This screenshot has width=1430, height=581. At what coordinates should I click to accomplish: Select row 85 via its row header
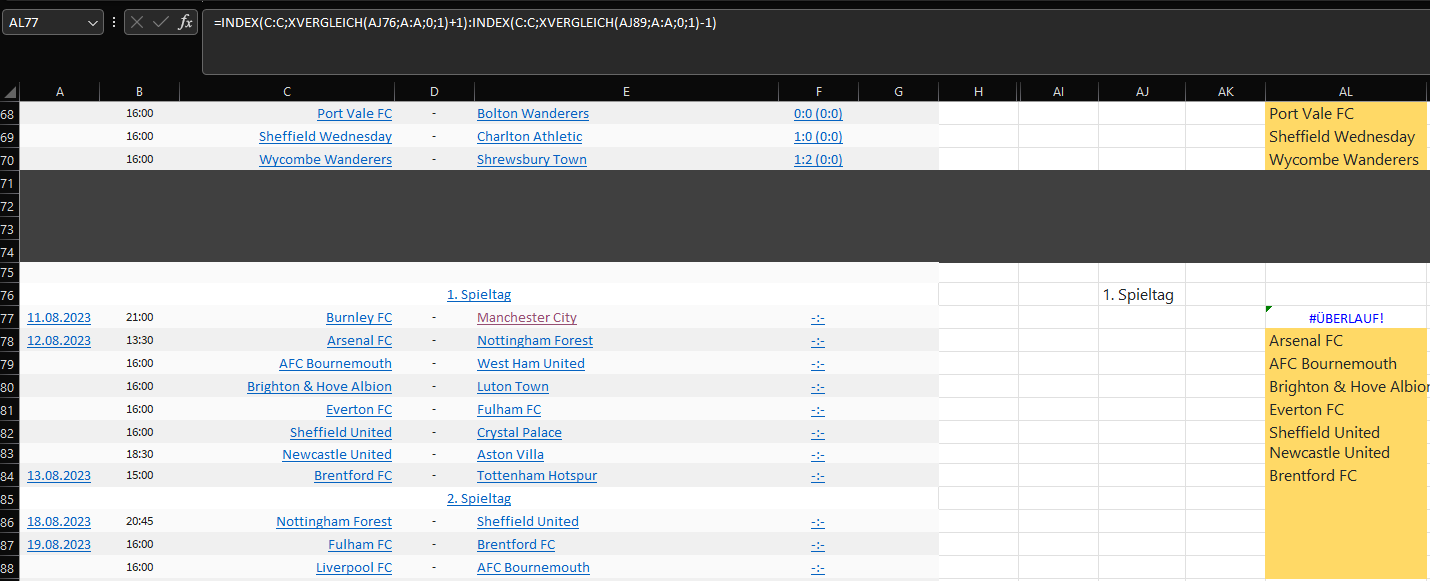tap(9, 498)
